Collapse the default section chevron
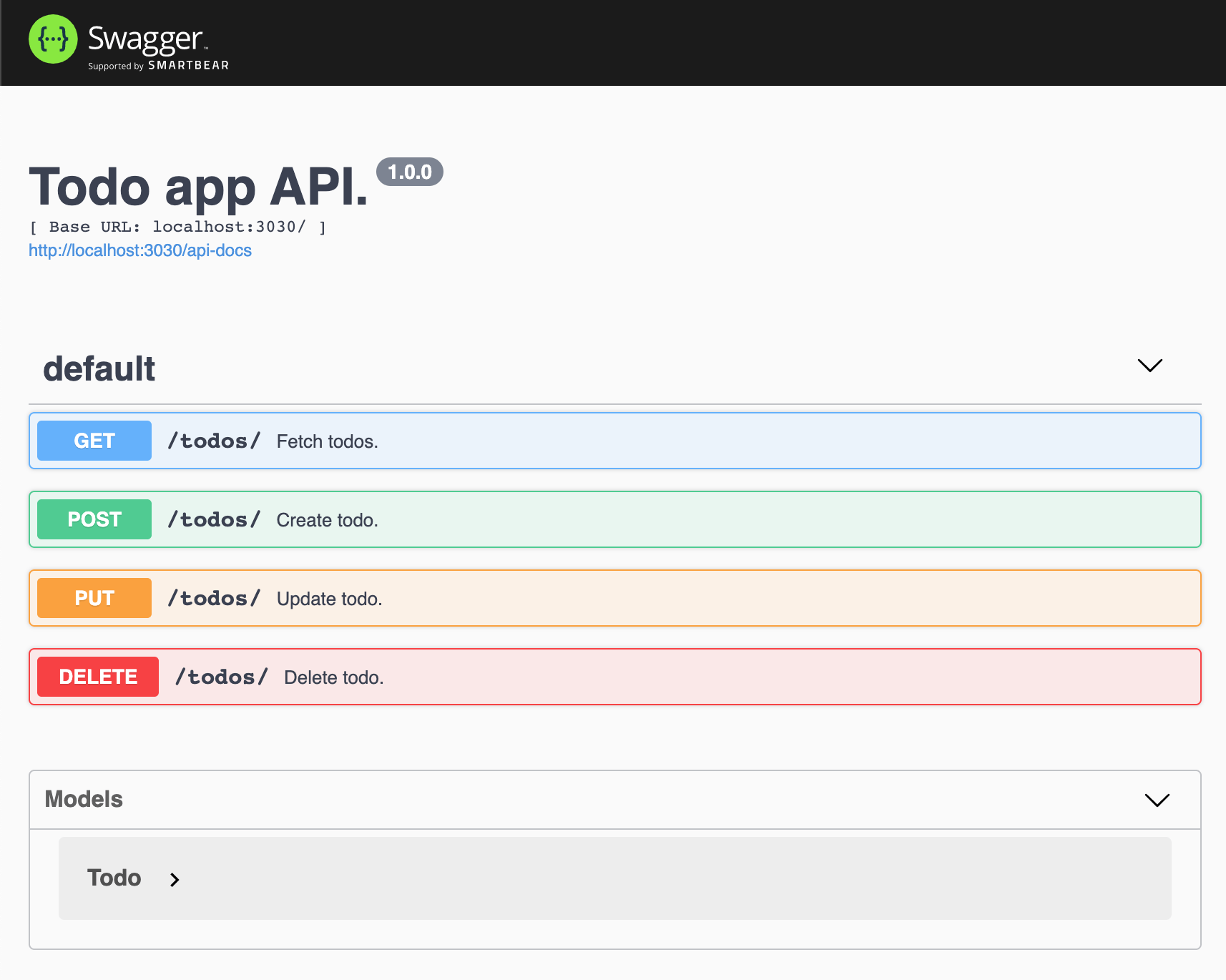Viewport: 1226px width, 980px height. (1150, 366)
